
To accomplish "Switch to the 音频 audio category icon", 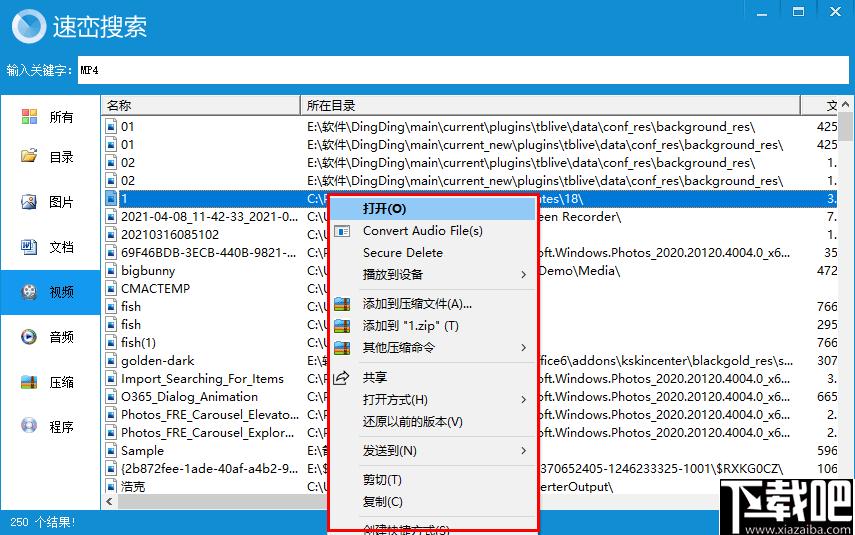I will tap(30, 337).
